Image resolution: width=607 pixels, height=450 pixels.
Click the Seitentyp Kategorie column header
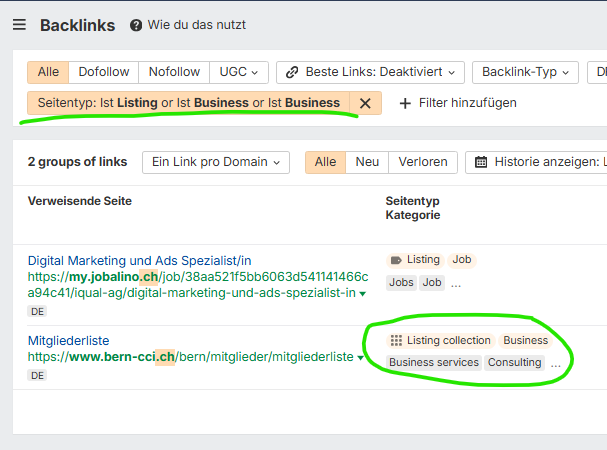pos(413,208)
